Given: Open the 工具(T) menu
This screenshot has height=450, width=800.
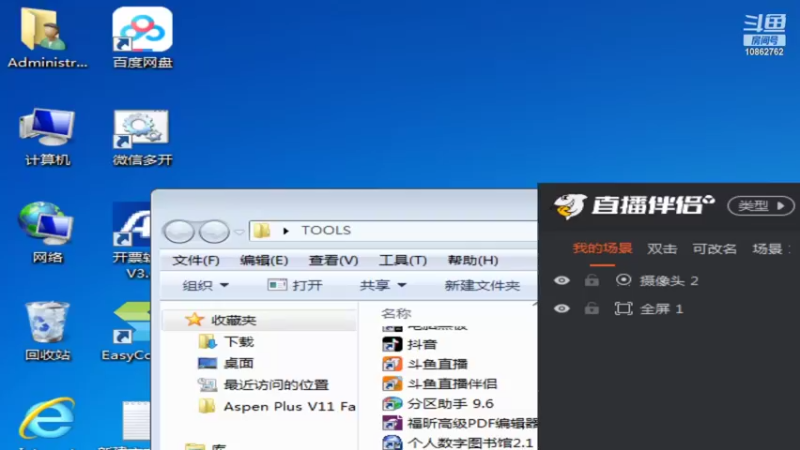Looking at the screenshot, I should [x=403, y=260].
